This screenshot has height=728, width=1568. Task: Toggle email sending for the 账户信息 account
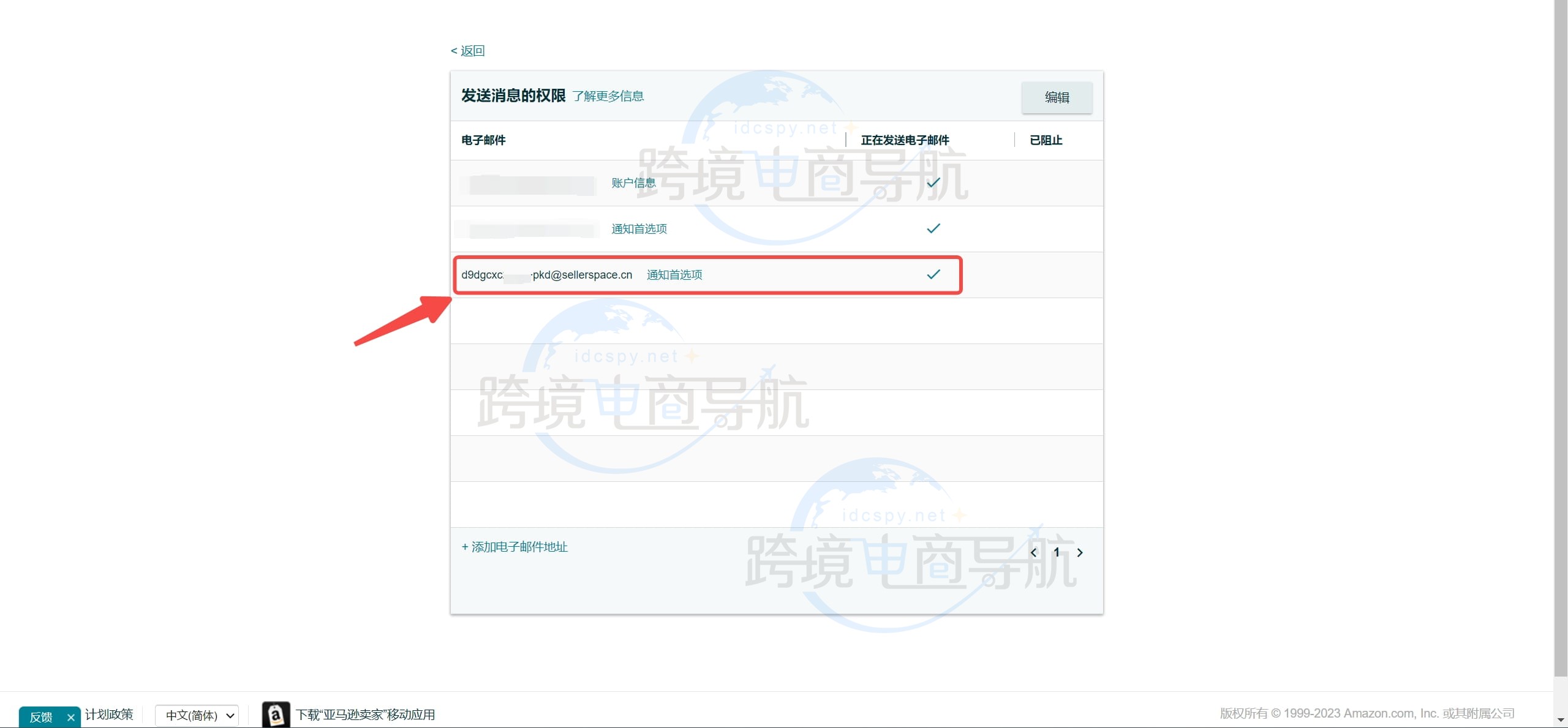[933, 182]
